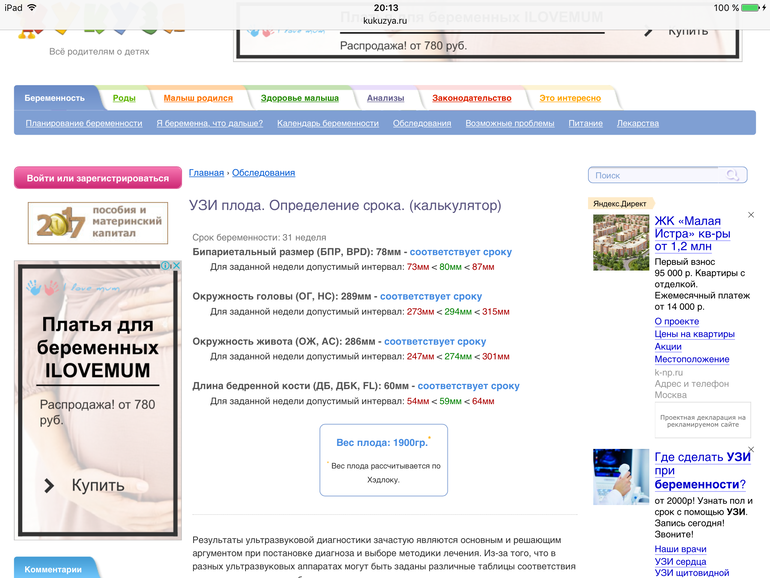Click the 'Цены на квартиры' ad link

(x=694, y=334)
